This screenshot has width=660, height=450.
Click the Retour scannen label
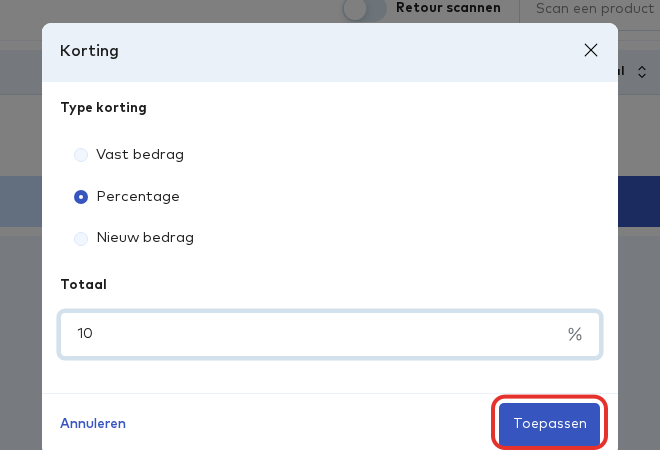click(448, 8)
